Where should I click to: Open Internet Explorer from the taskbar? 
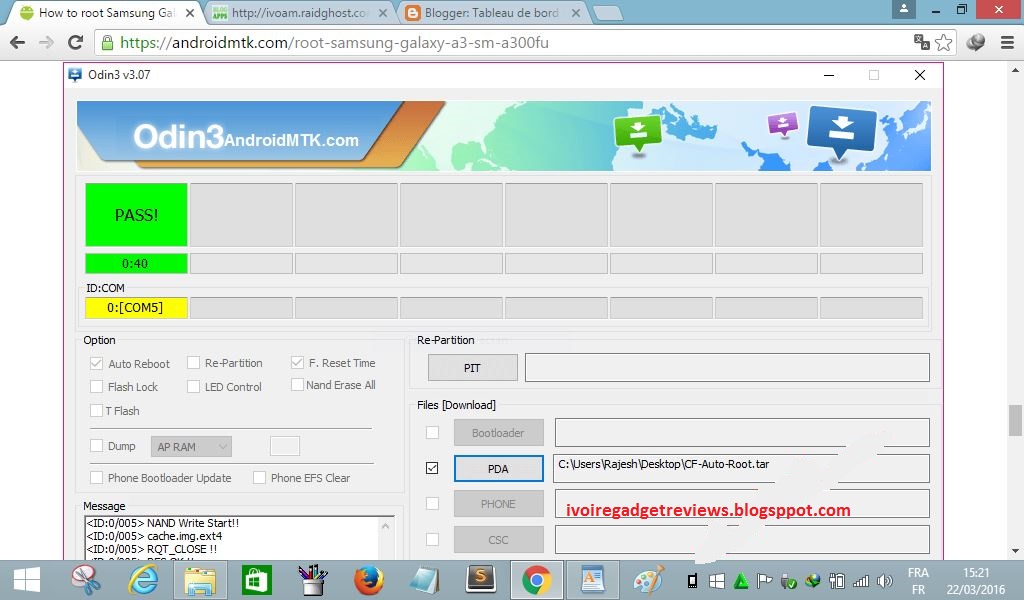pyautogui.click(x=142, y=580)
